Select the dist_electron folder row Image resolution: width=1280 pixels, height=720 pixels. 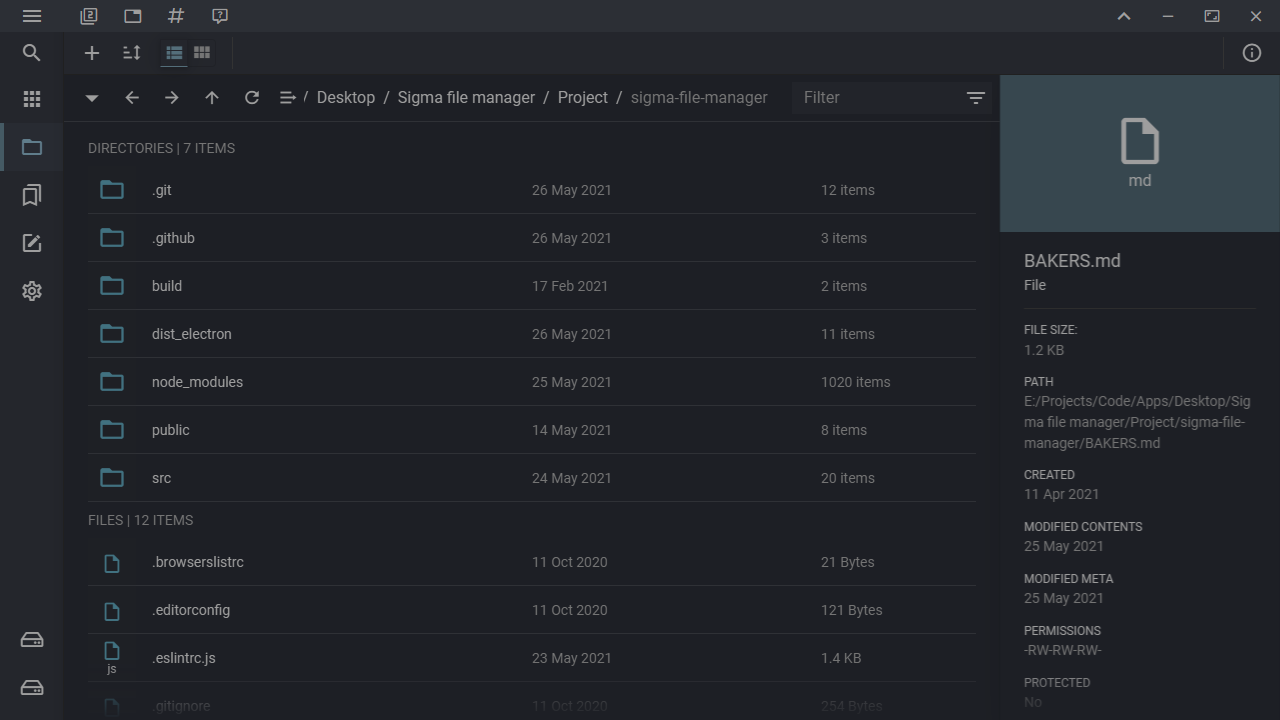[532, 334]
